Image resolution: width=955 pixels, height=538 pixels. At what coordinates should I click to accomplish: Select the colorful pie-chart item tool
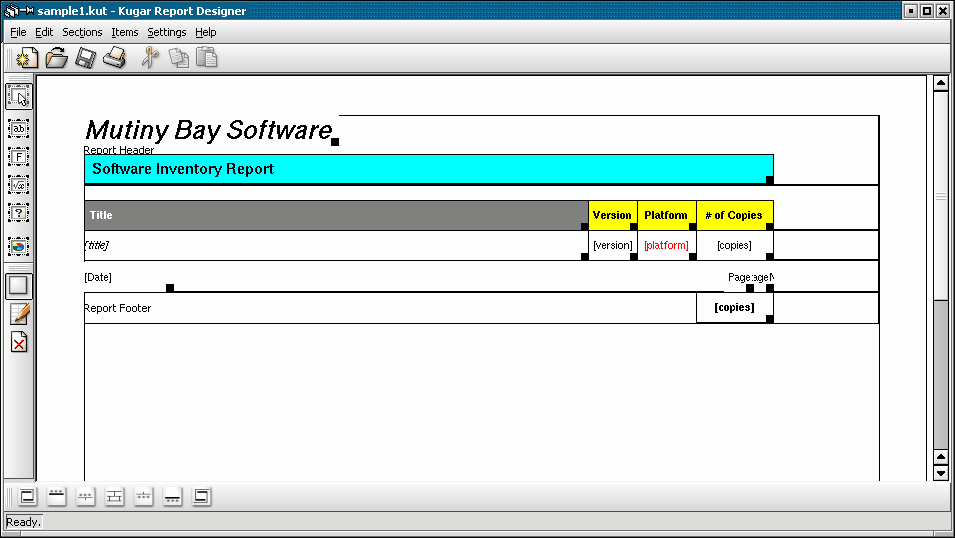(x=19, y=246)
